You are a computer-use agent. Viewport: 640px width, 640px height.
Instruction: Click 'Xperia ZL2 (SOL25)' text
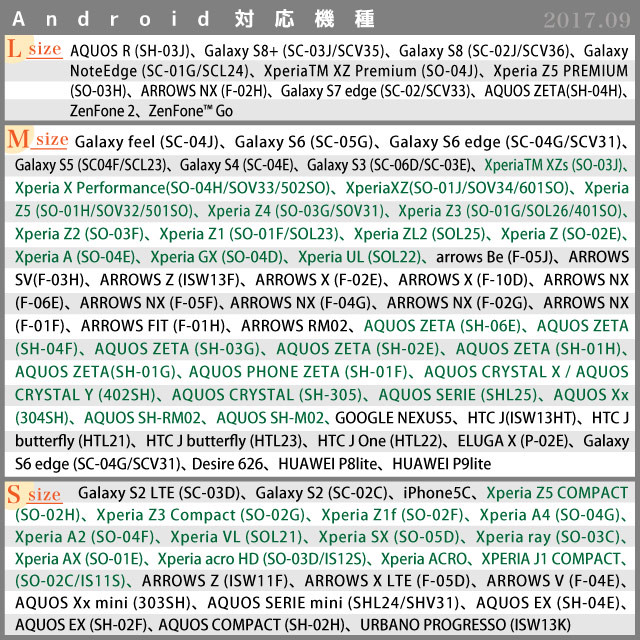pyautogui.click(x=419, y=234)
